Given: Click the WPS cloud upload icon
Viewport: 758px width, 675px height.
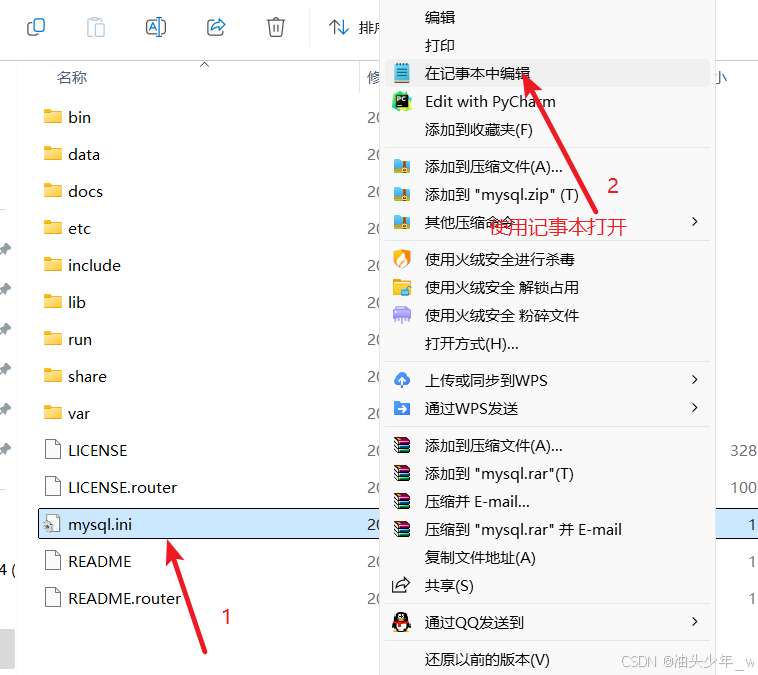Looking at the screenshot, I should pyautogui.click(x=402, y=380).
